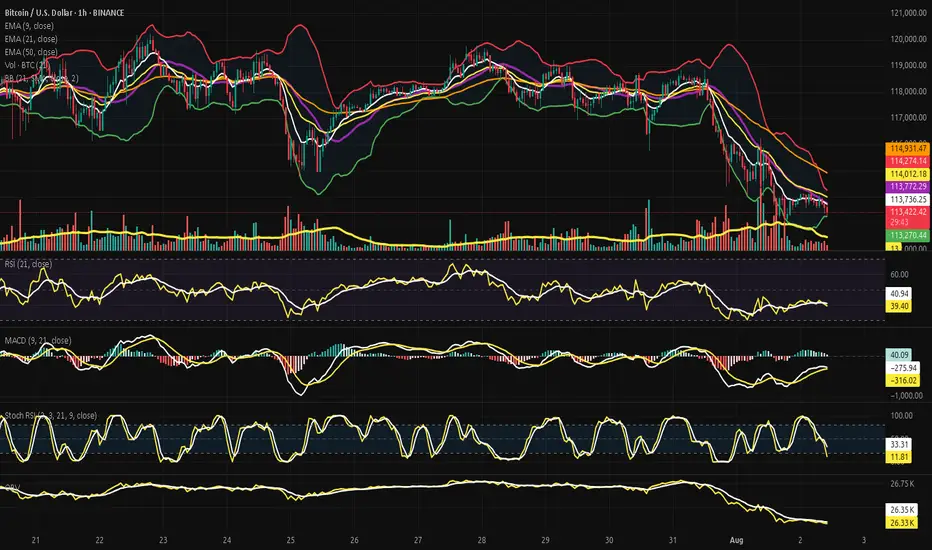
Task: Select the EMA (21, close) indicator legend
Action: point(31,39)
